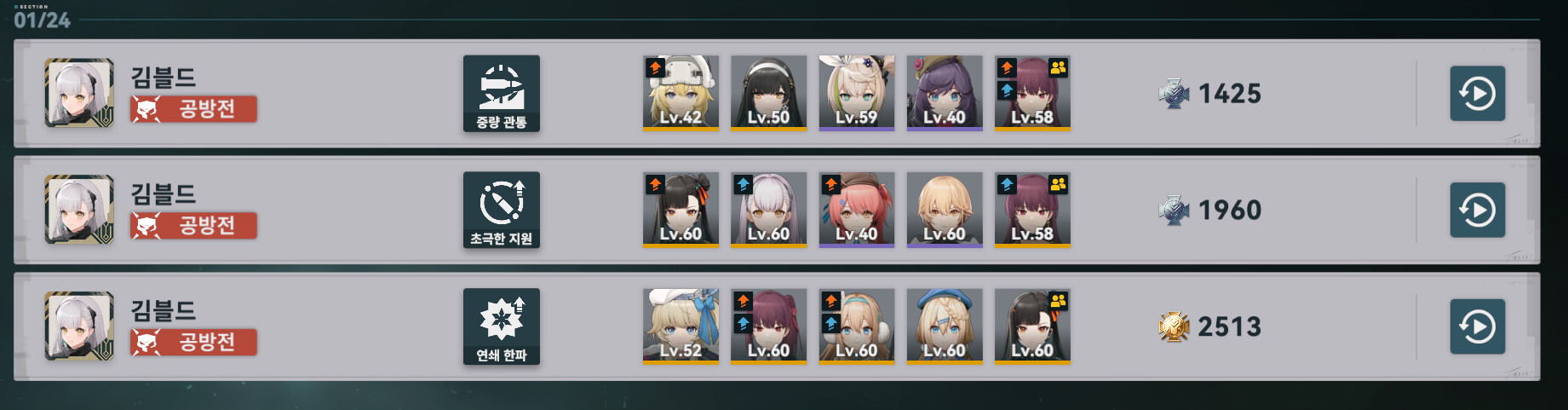Click the Lv.52 character portrait in the third row
1568x410 pixels.
pyautogui.click(x=681, y=326)
